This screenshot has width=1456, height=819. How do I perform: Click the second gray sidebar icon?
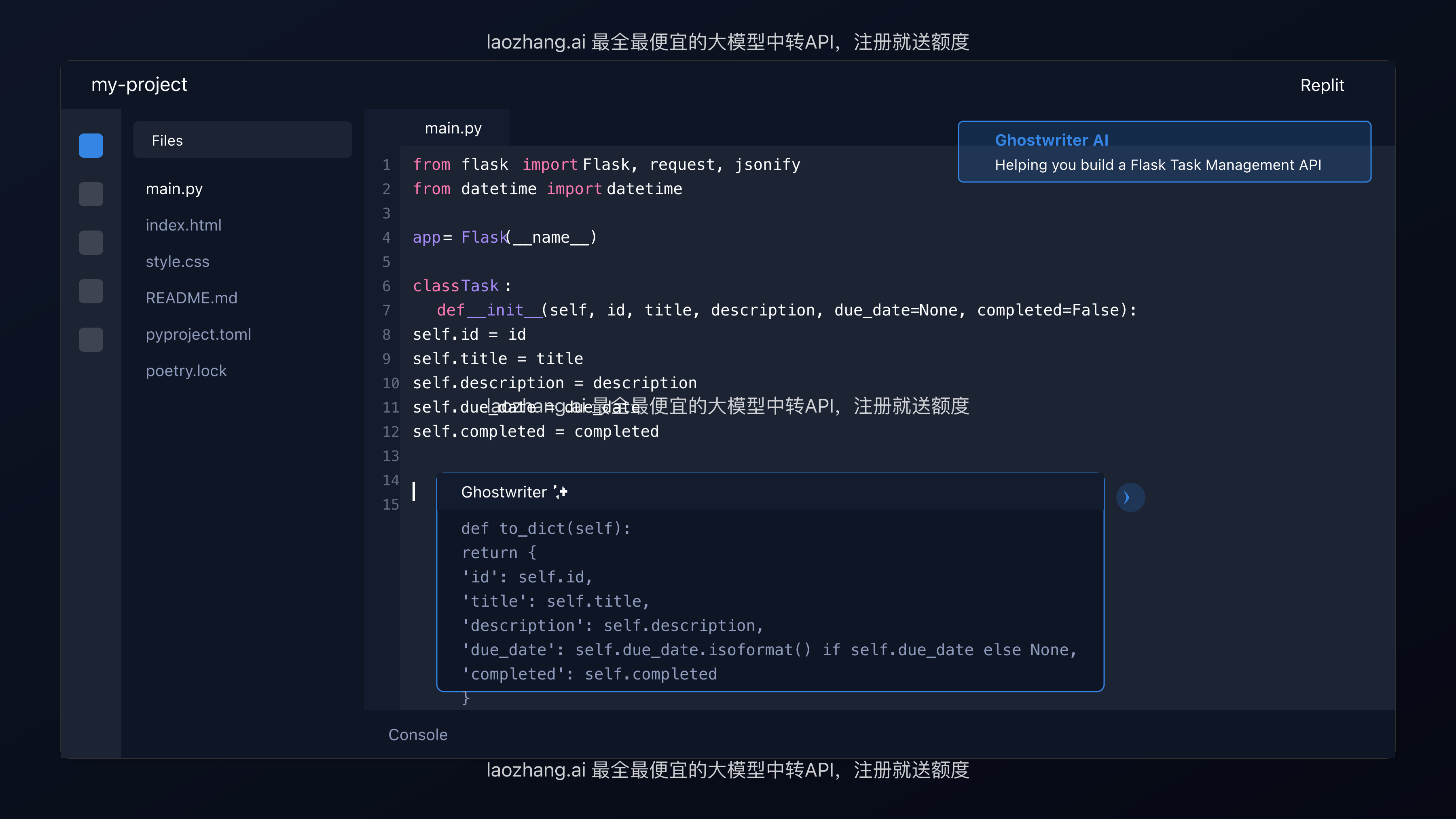91,194
